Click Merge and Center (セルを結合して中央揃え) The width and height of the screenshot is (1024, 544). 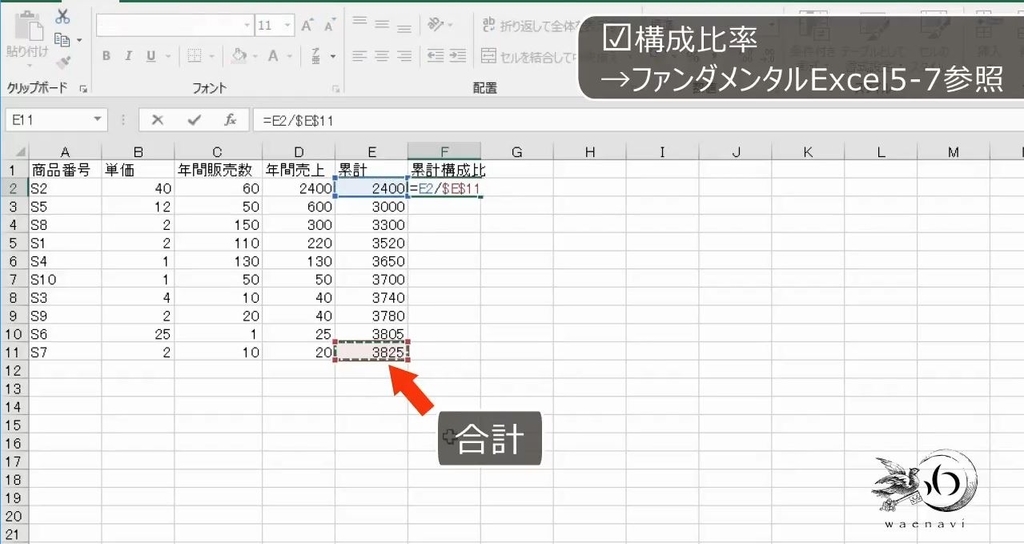click(530, 56)
